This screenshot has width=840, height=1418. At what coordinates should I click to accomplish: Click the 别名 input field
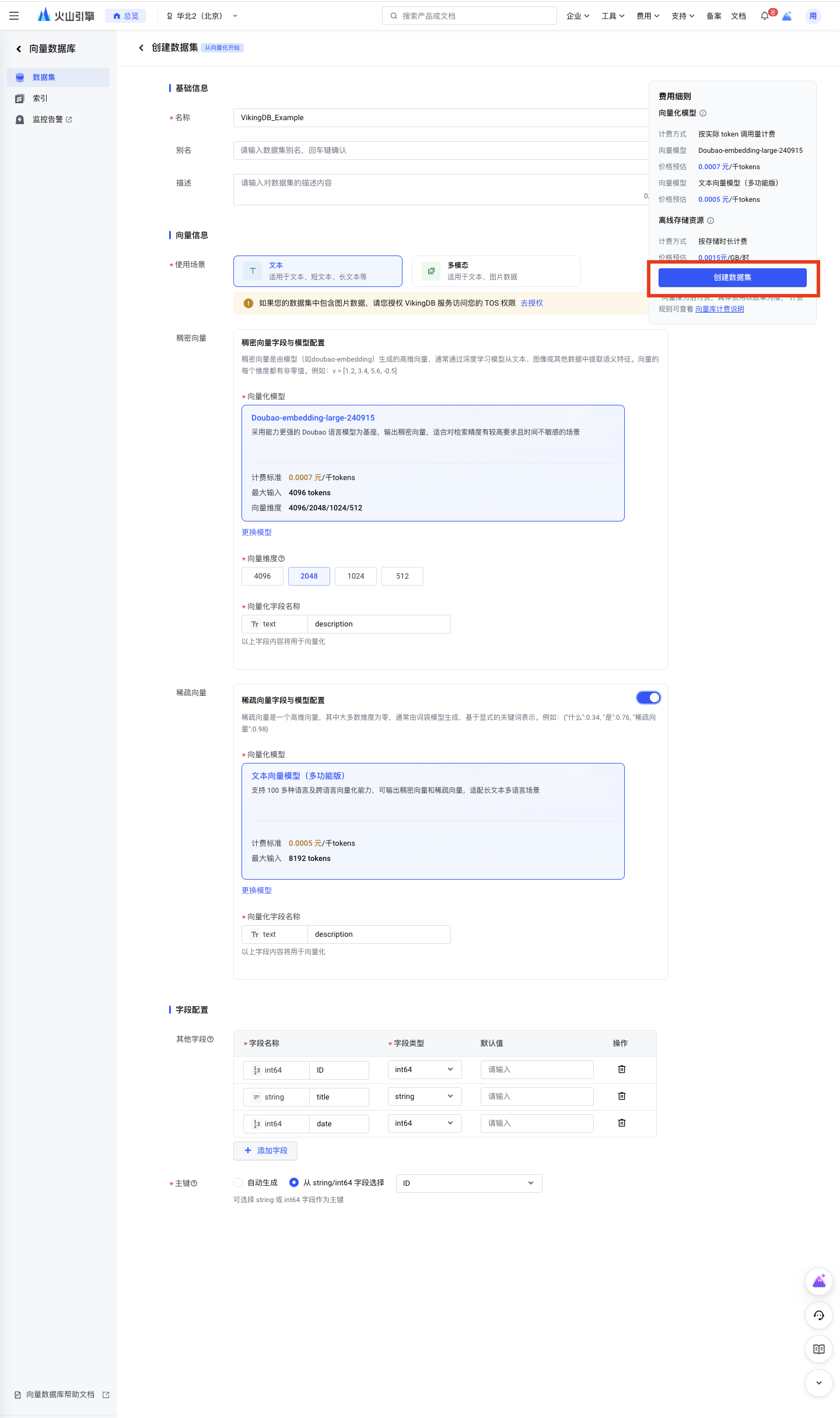440,150
